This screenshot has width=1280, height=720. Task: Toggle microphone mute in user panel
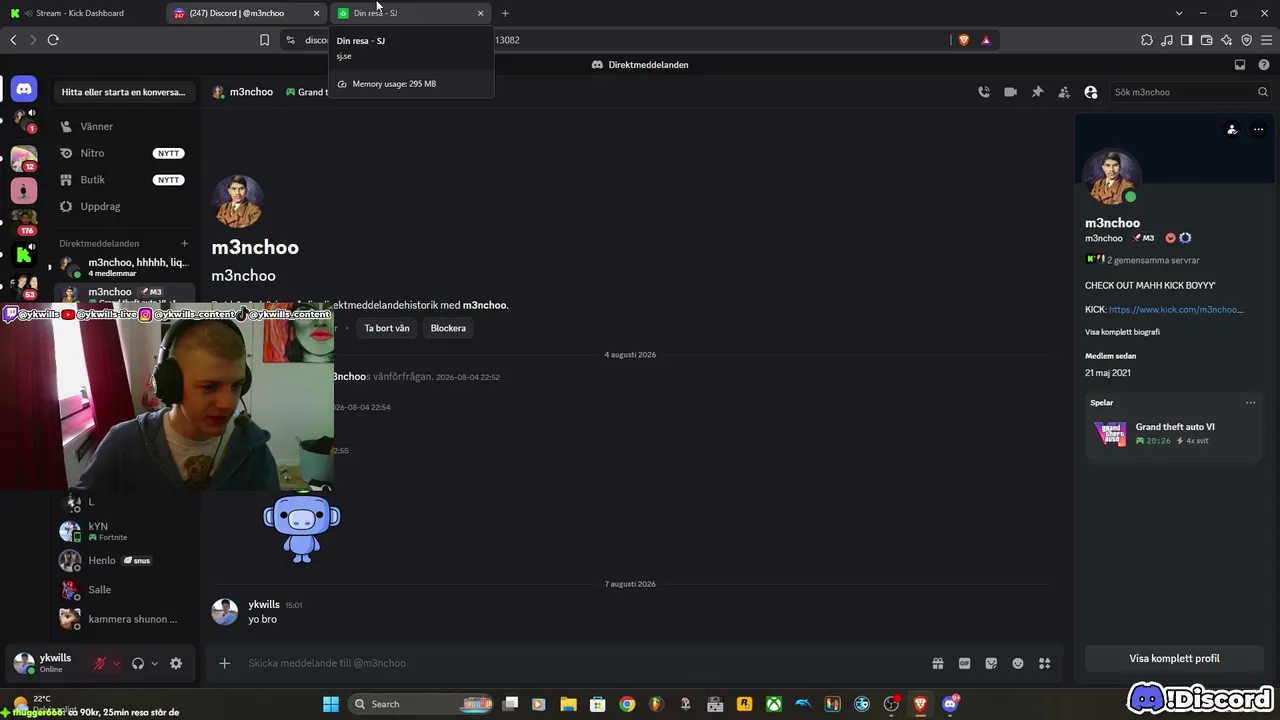[100, 663]
